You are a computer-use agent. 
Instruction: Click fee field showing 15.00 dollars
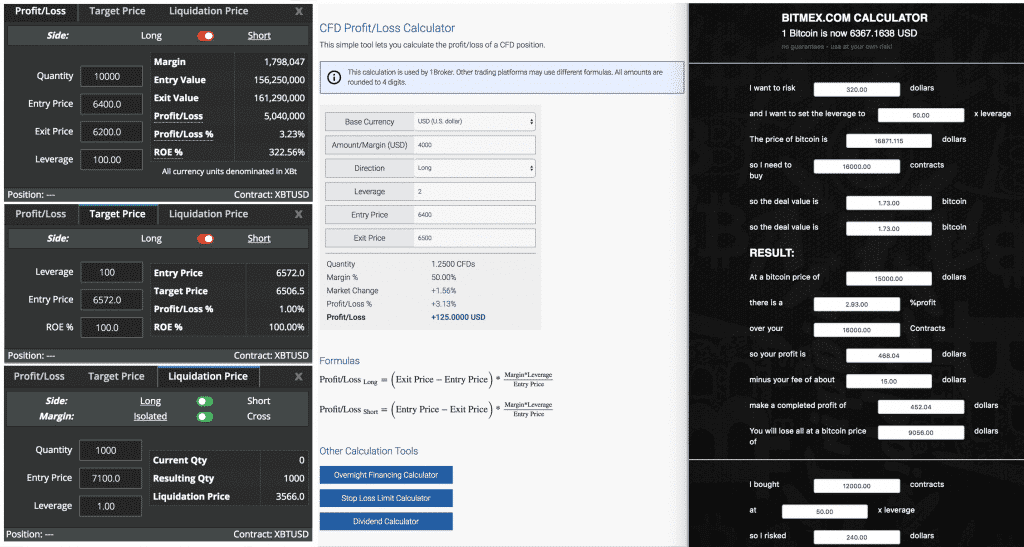(889, 381)
